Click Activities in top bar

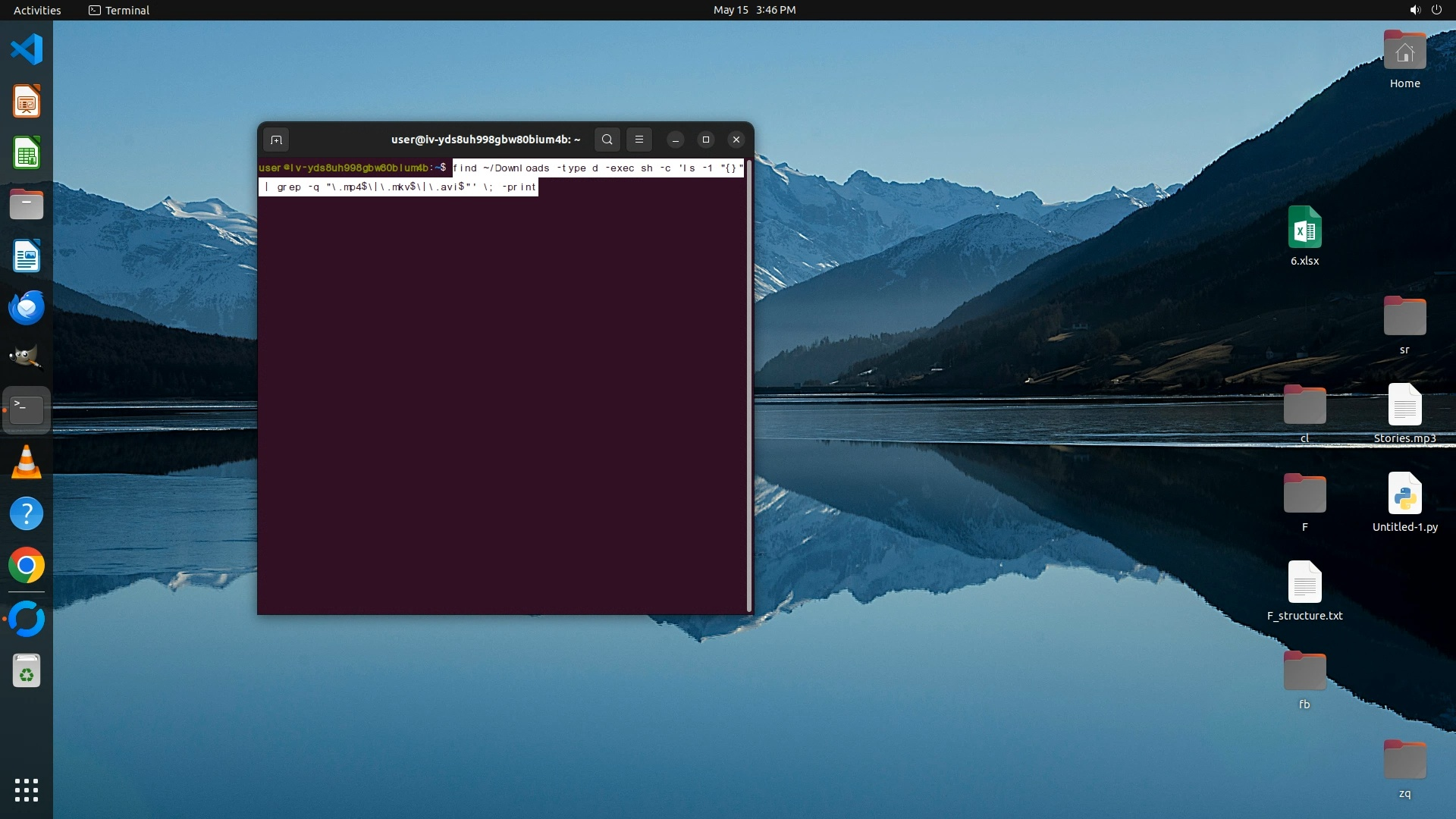pyautogui.click(x=37, y=10)
